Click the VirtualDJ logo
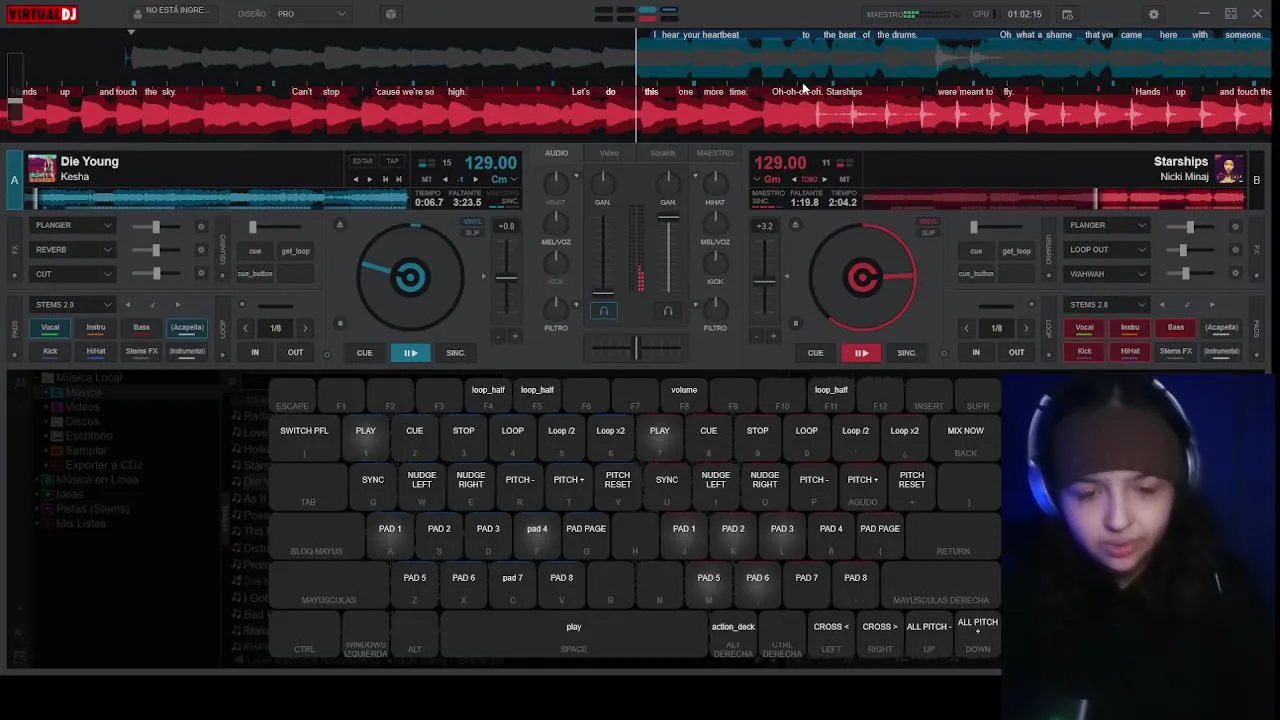Viewport: 1280px width, 720px height. tap(40, 14)
